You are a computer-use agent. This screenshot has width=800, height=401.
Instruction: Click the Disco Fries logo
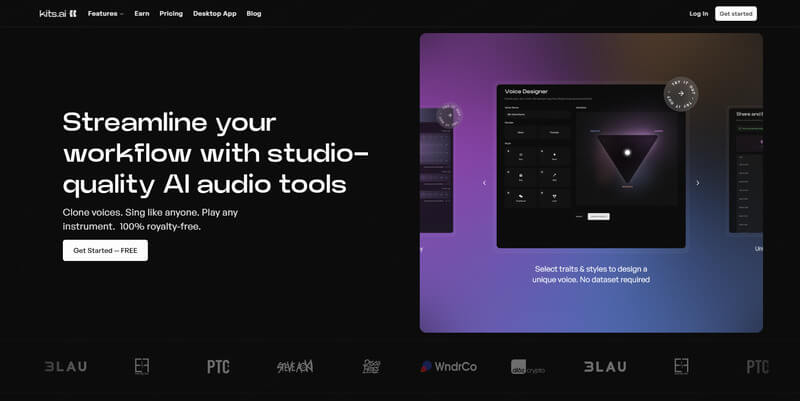click(371, 366)
